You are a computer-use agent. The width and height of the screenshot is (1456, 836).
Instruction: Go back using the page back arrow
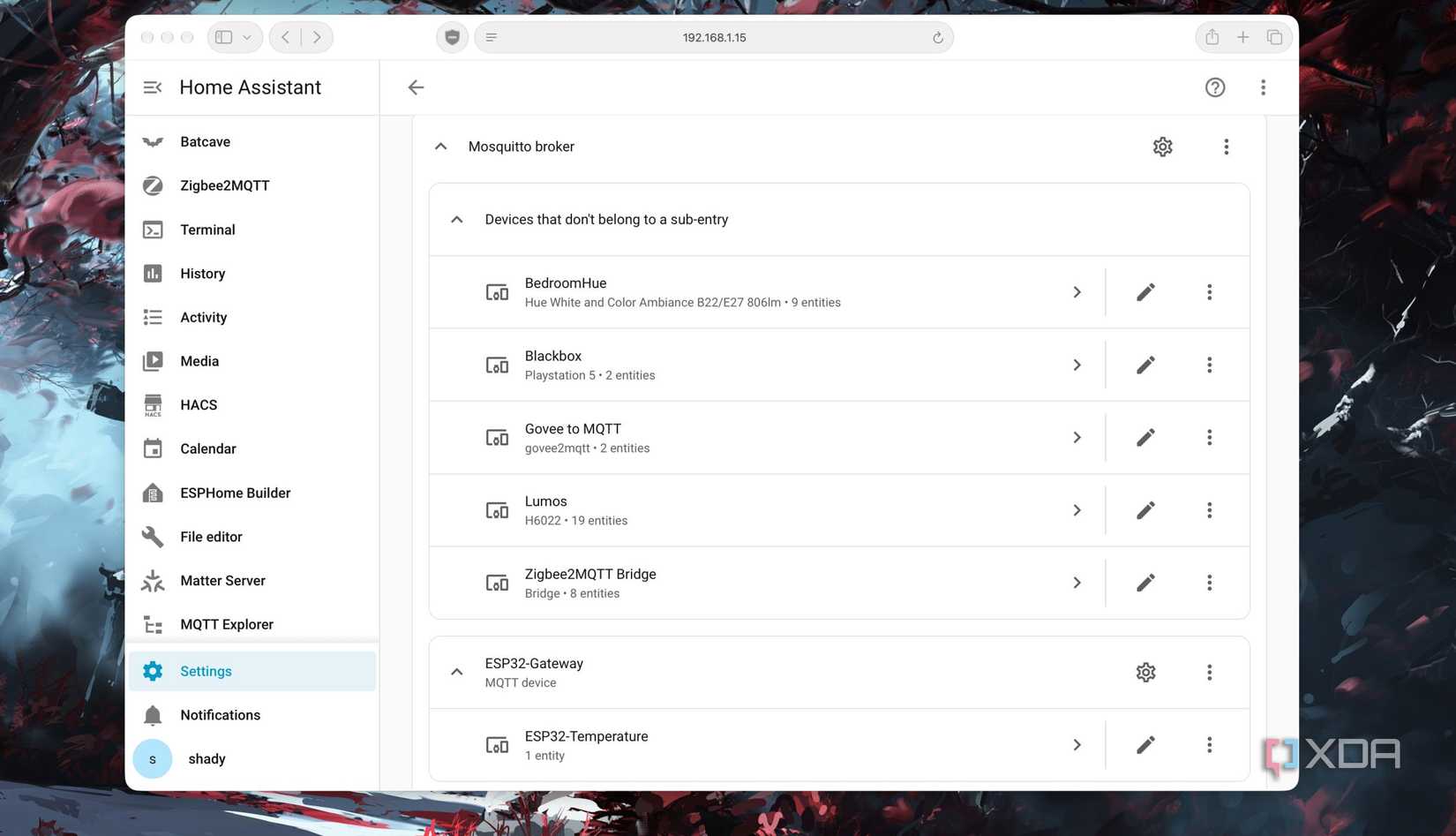(416, 87)
